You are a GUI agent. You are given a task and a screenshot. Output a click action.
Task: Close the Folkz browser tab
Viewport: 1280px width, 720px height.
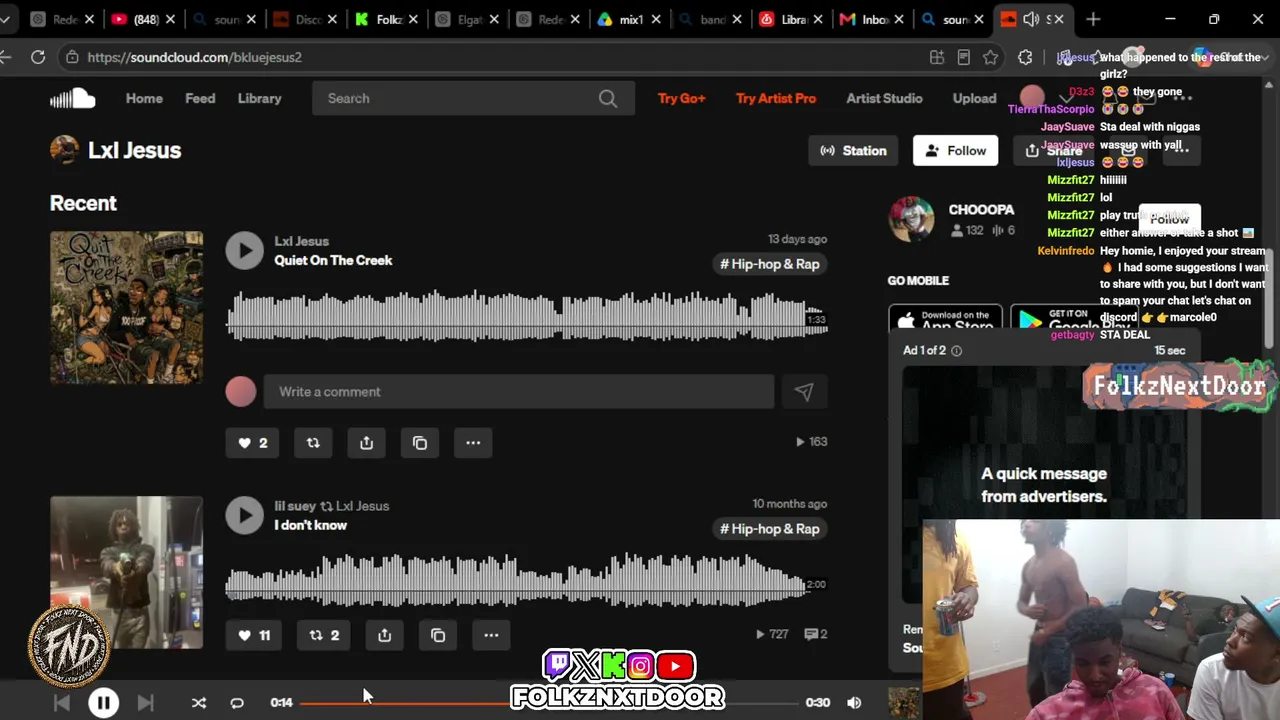(412, 19)
